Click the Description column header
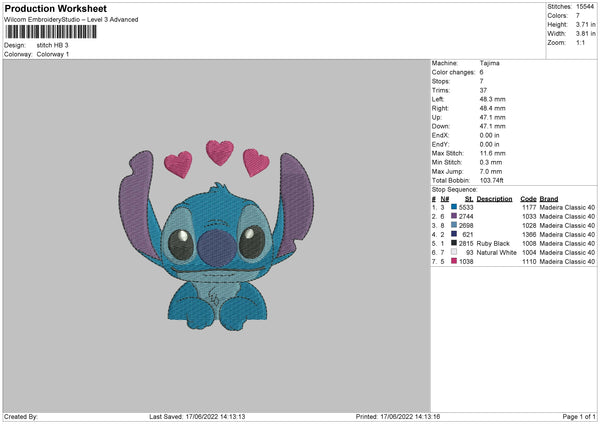This screenshot has height=424, width=600. 494,198
